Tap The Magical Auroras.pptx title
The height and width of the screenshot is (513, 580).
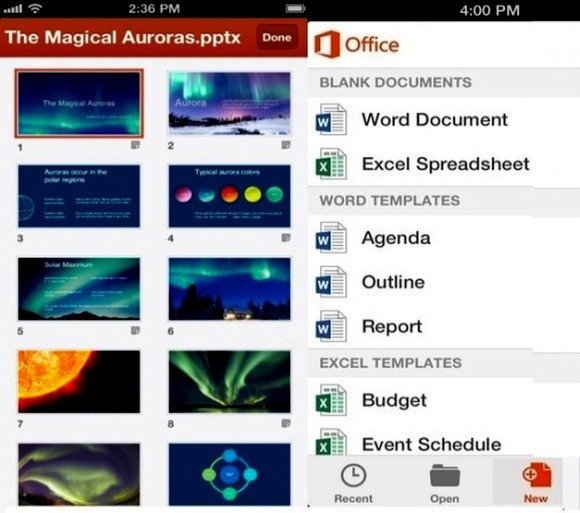click(123, 38)
